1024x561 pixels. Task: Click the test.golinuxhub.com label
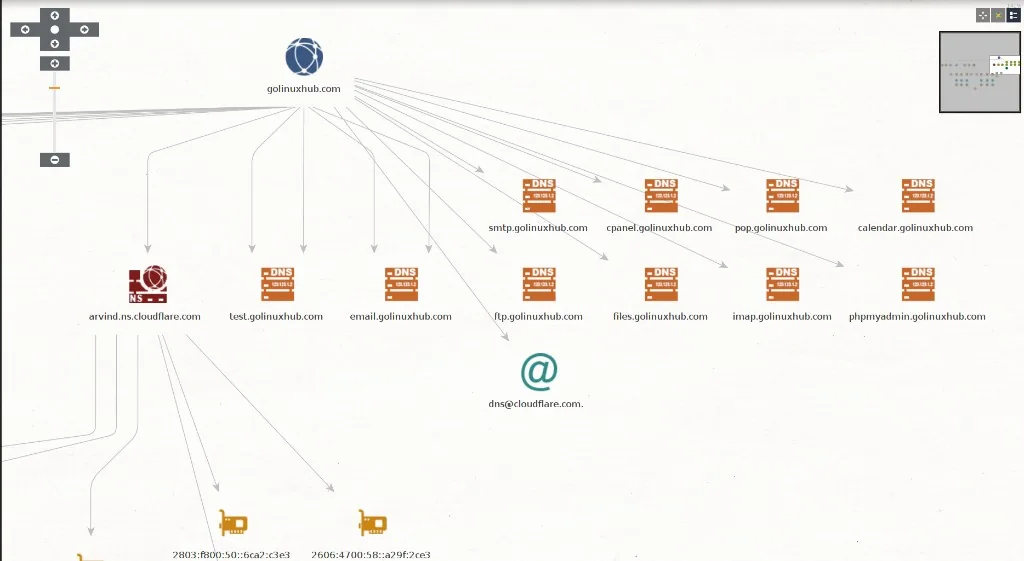tap(276, 317)
